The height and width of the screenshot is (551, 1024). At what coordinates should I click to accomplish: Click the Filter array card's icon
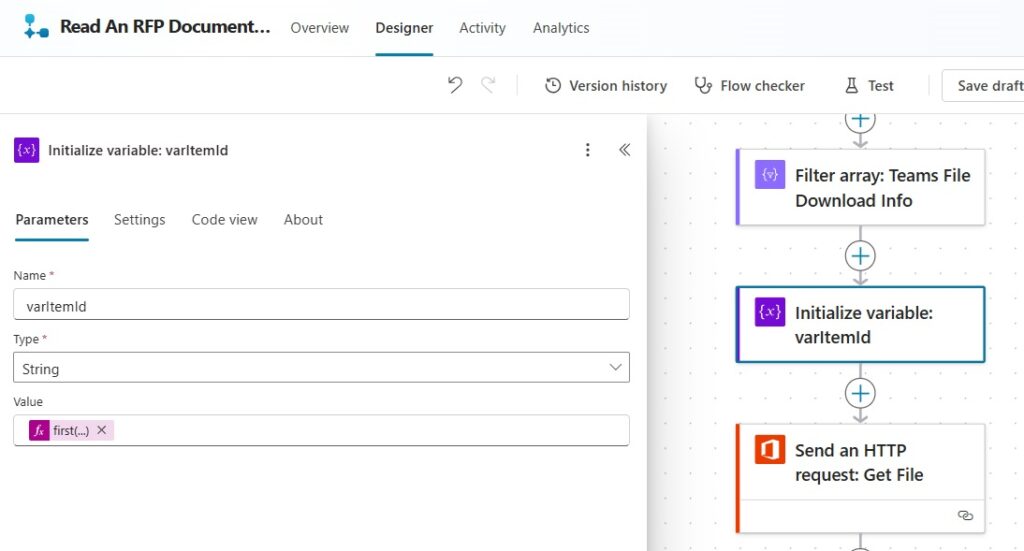[x=770, y=174]
